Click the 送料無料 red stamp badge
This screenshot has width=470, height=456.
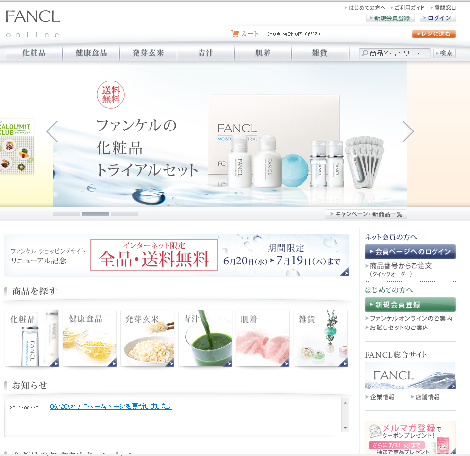111,95
